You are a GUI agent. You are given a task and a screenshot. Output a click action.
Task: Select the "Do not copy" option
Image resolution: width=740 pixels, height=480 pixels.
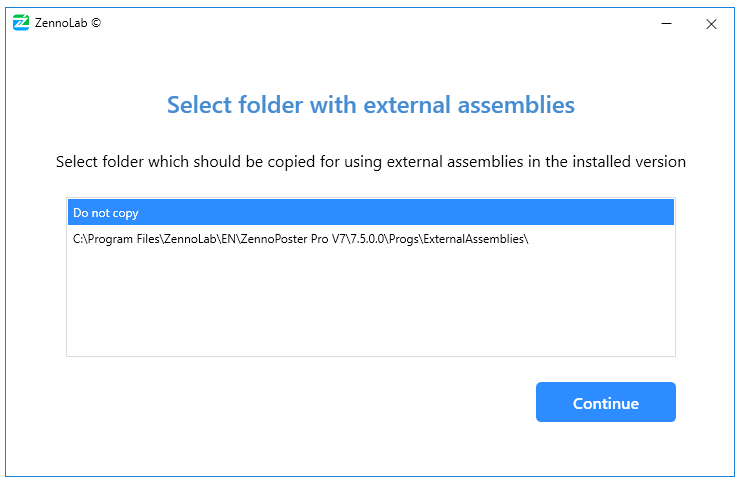(x=106, y=213)
